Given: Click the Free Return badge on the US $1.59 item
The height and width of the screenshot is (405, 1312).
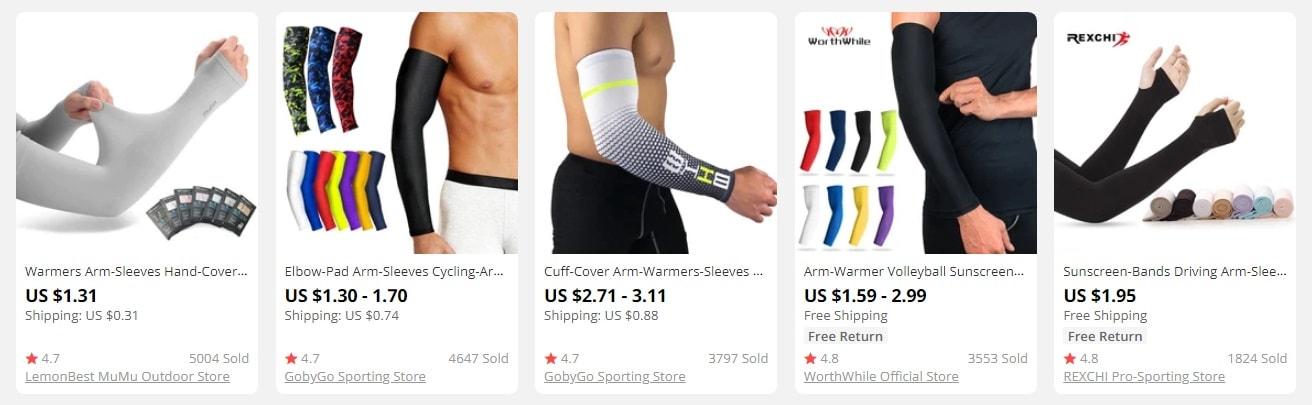Looking at the screenshot, I should coord(845,337).
